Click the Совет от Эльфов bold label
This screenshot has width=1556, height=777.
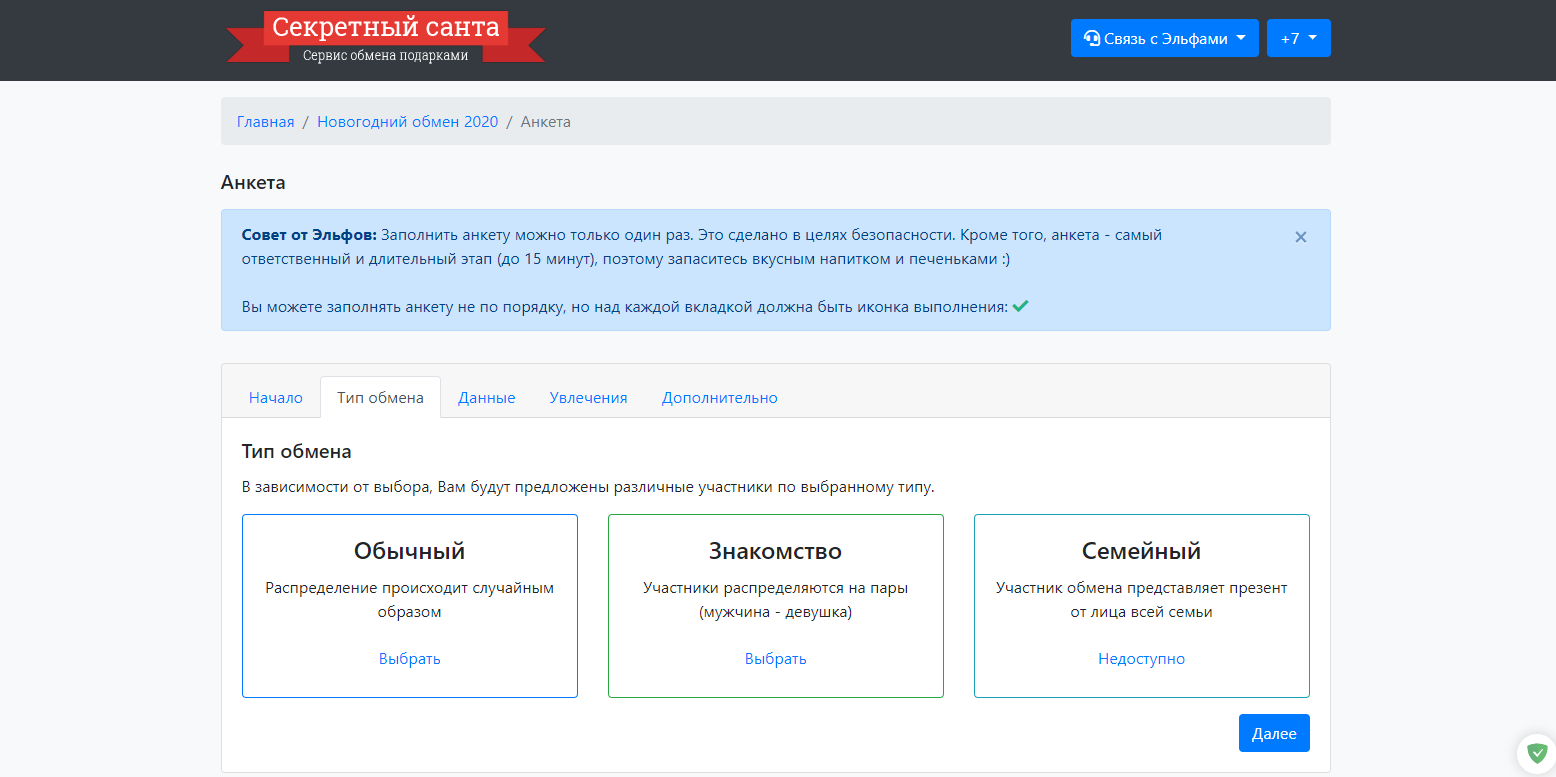click(x=309, y=235)
